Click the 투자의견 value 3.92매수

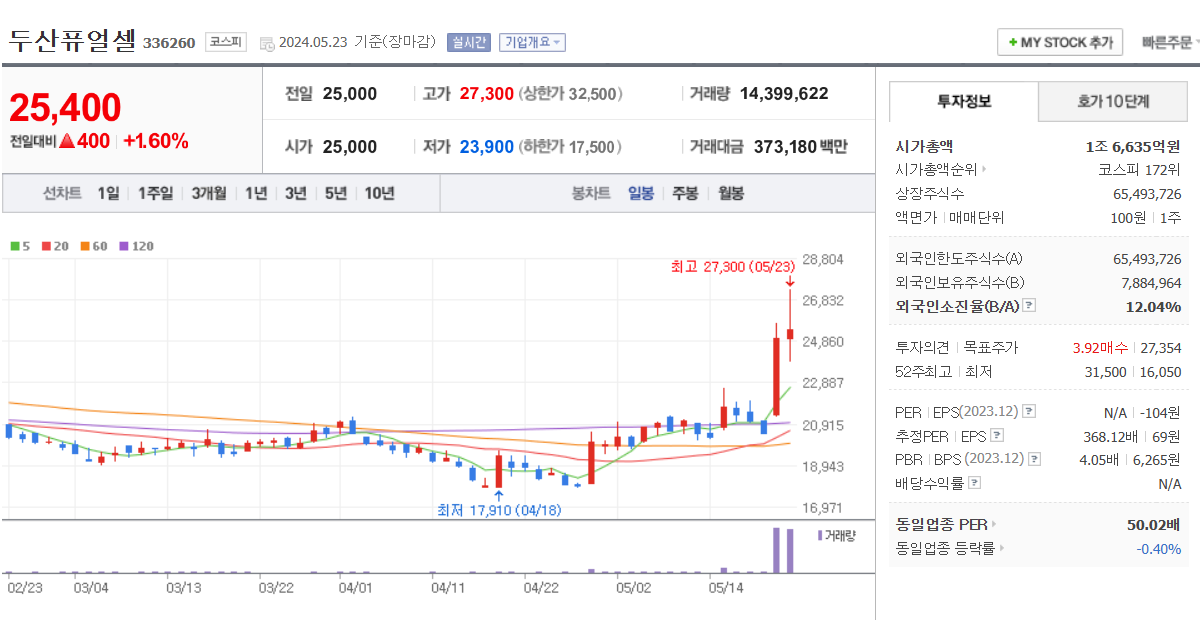coord(1100,348)
